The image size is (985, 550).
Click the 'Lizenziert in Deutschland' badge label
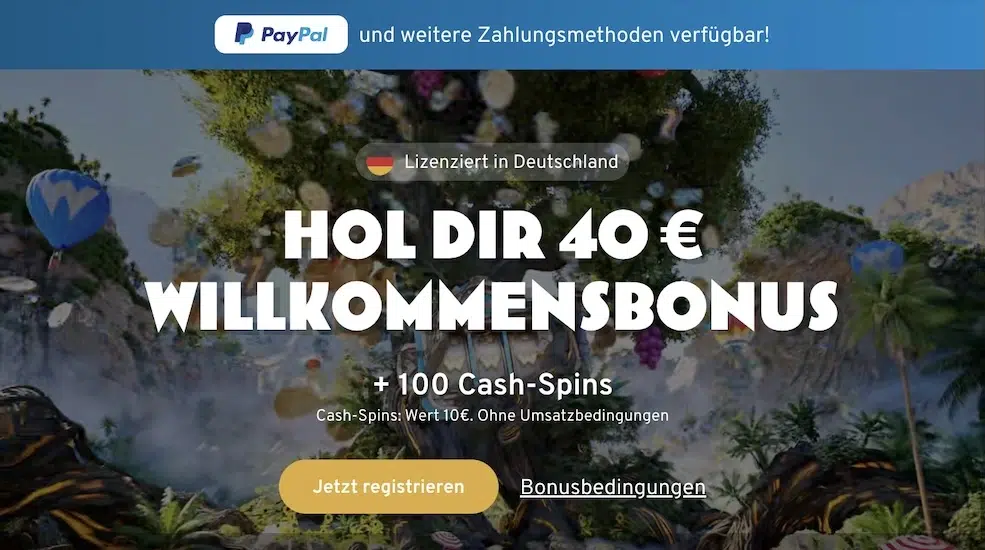click(x=511, y=162)
